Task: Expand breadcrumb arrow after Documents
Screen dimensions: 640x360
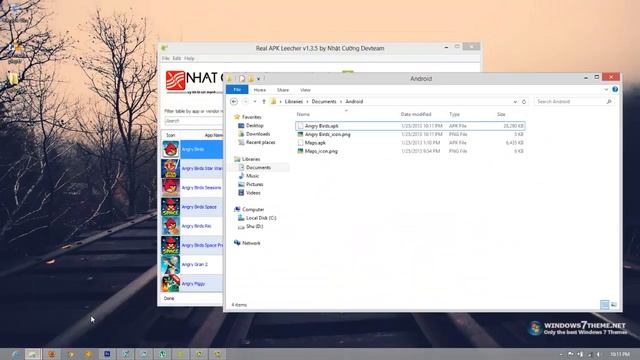Action: tap(341, 102)
